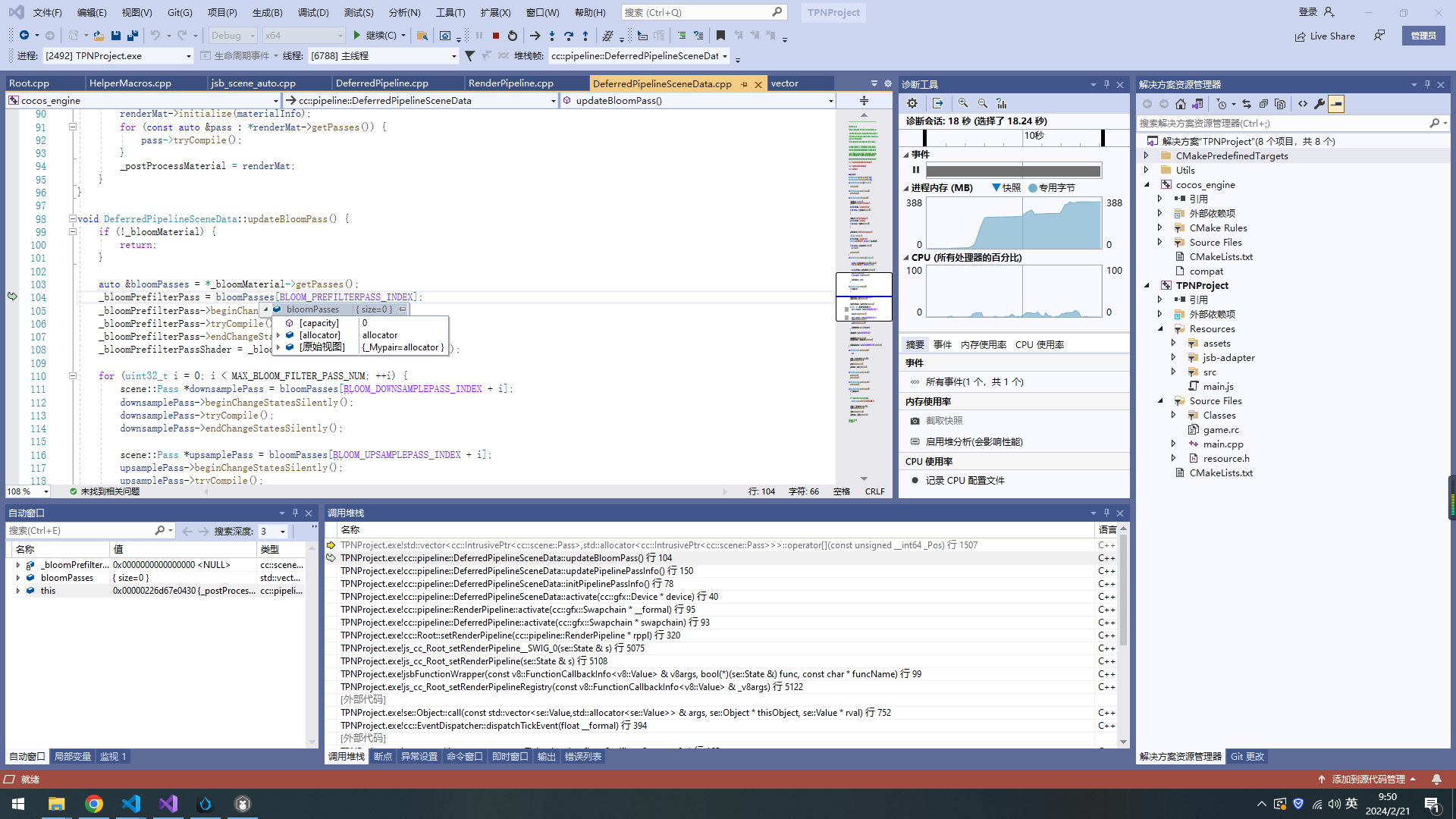
Task: Click View Code icon in Solution Explorer
Action: [1303, 104]
